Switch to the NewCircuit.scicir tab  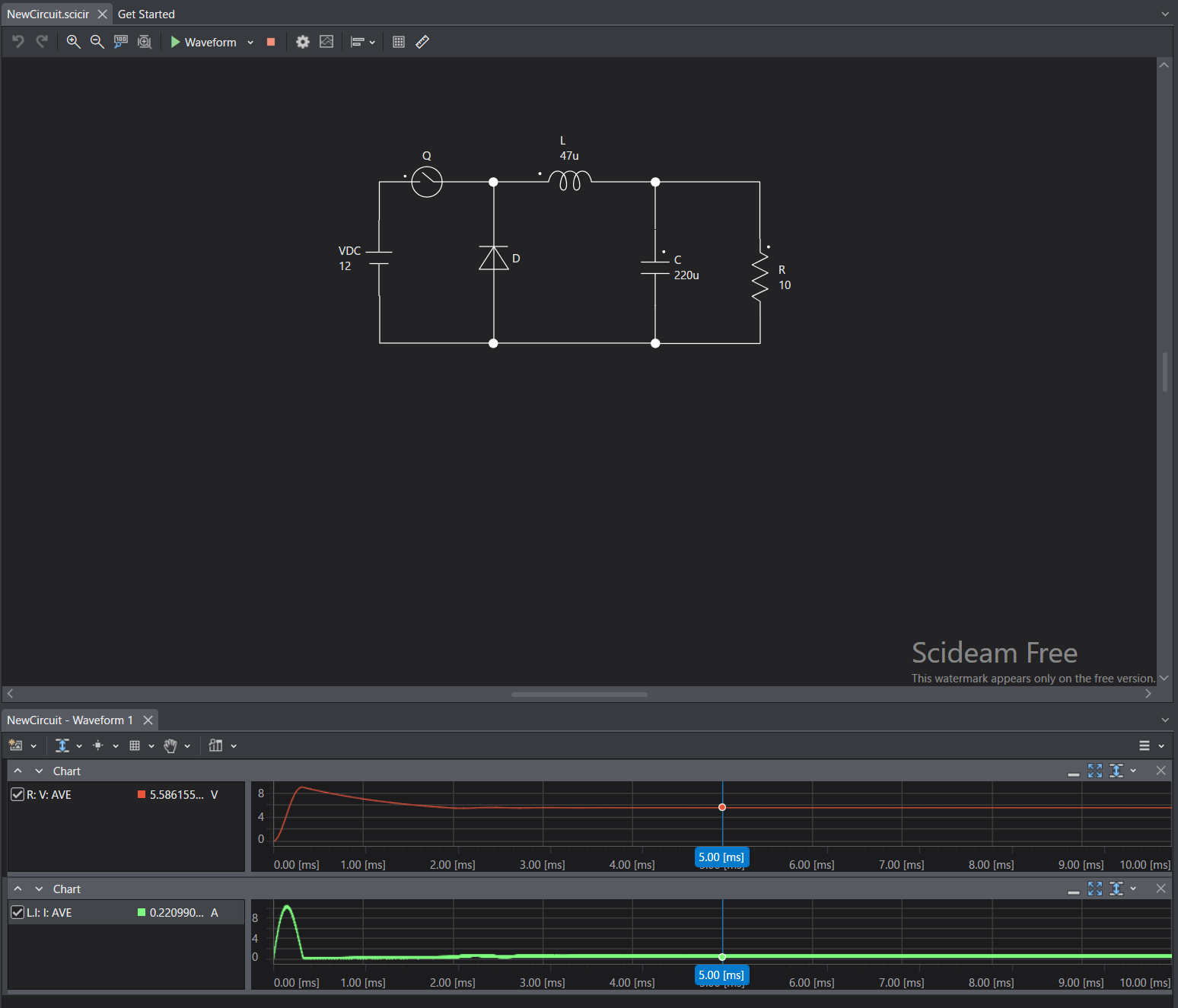point(48,14)
